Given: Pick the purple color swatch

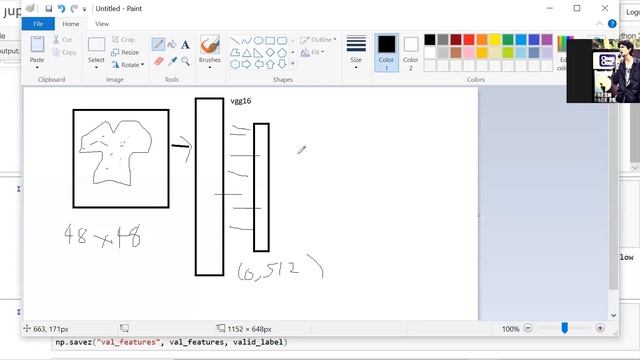Looking at the screenshot, I should coord(547,40).
